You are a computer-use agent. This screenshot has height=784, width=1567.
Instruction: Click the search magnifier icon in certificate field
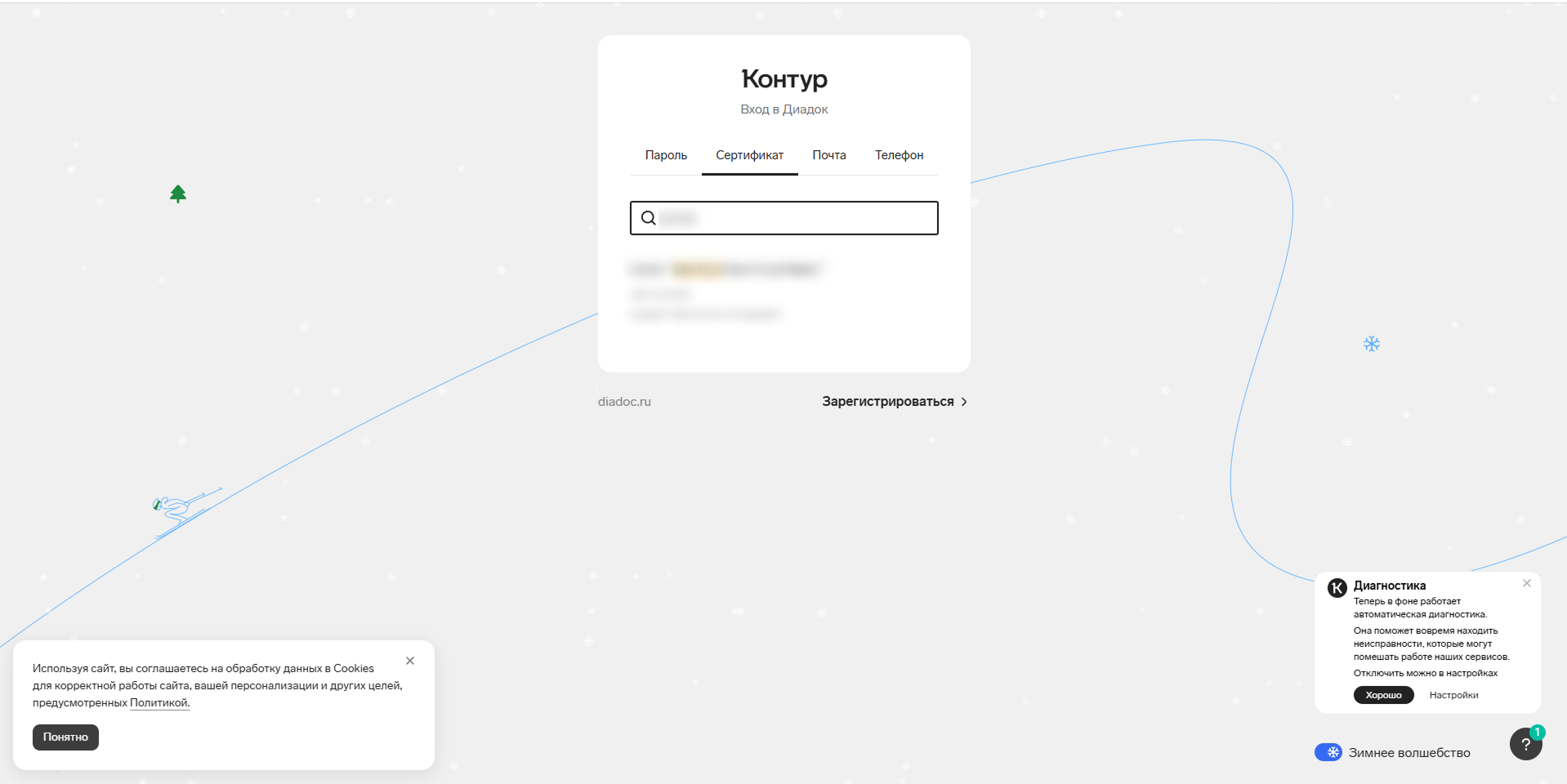coord(648,218)
